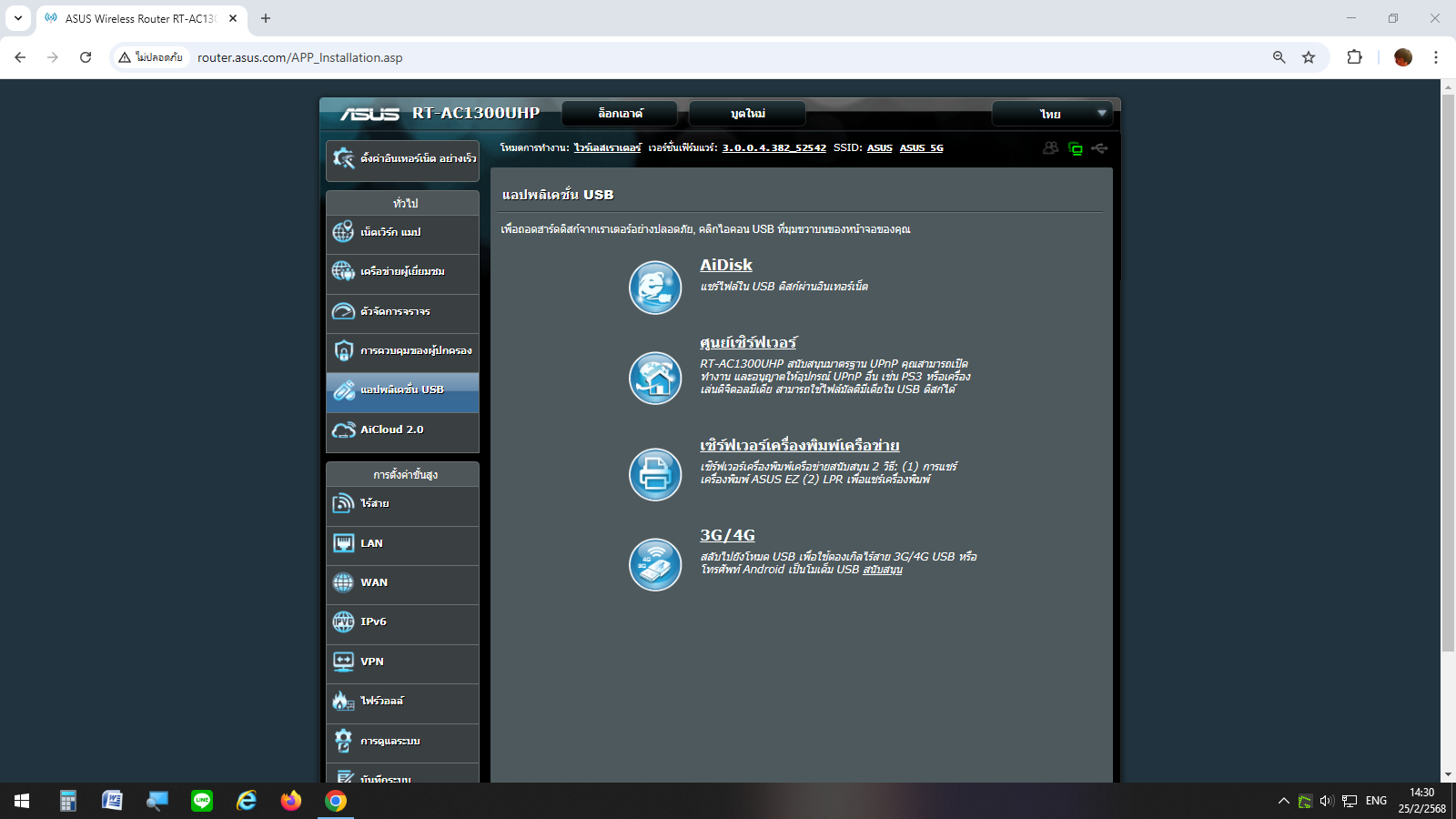Click the 3G/4G USB modem icon
This screenshot has width=1456, height=819.
point(655,564)
